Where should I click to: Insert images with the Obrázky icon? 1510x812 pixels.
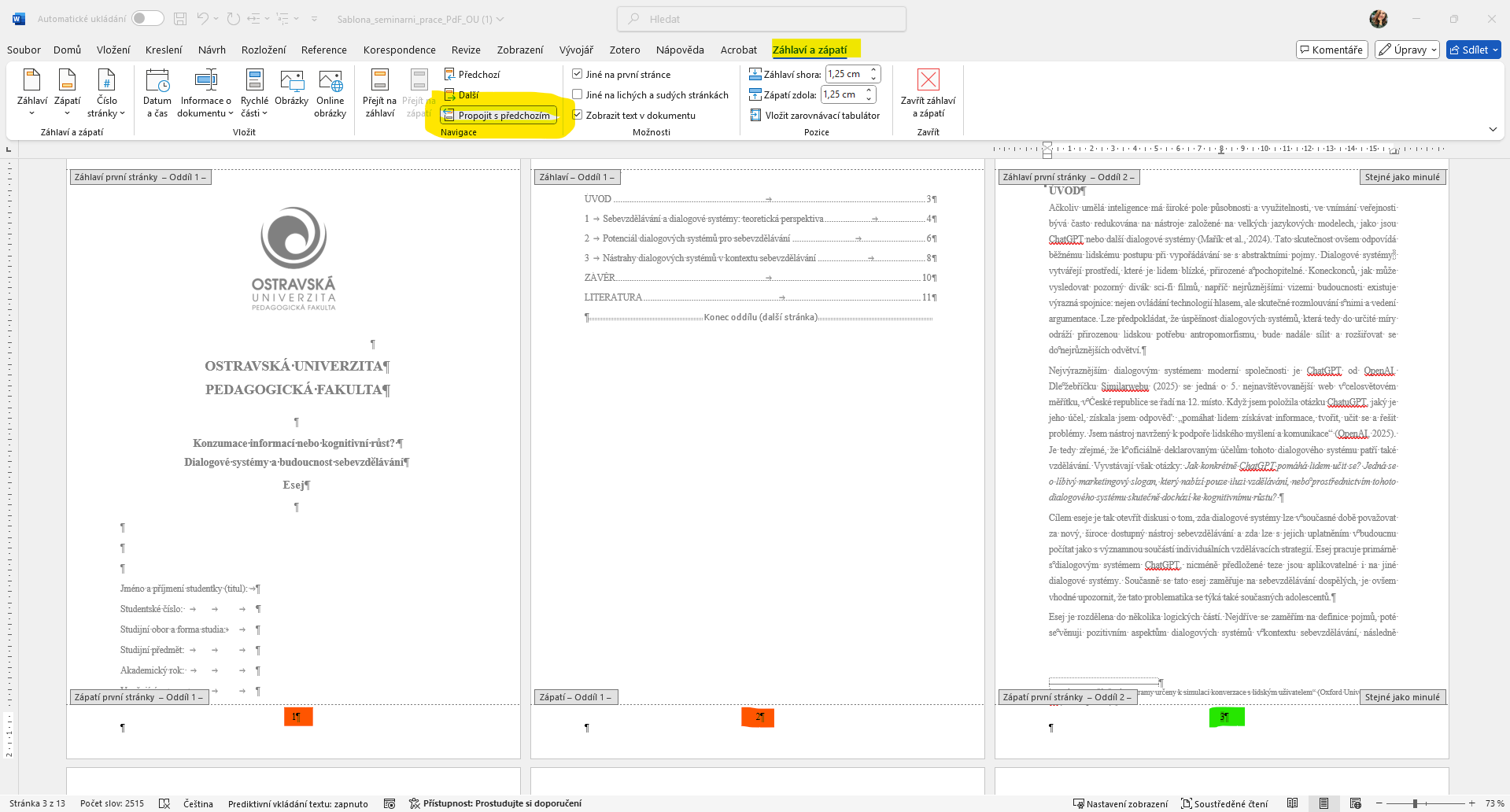pos(291,82)
